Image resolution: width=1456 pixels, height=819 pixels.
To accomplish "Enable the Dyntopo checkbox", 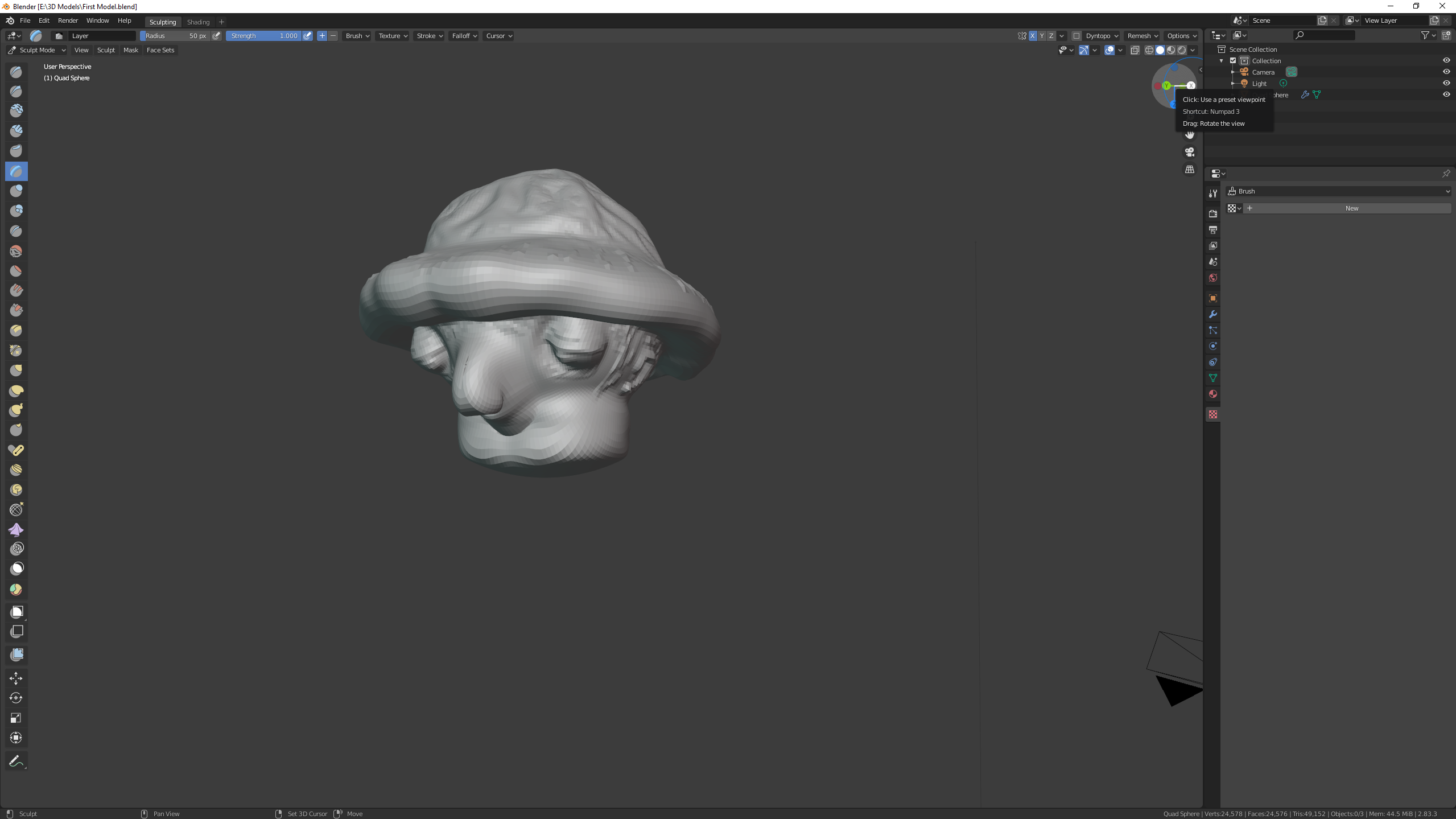I will click(1076, 36).
